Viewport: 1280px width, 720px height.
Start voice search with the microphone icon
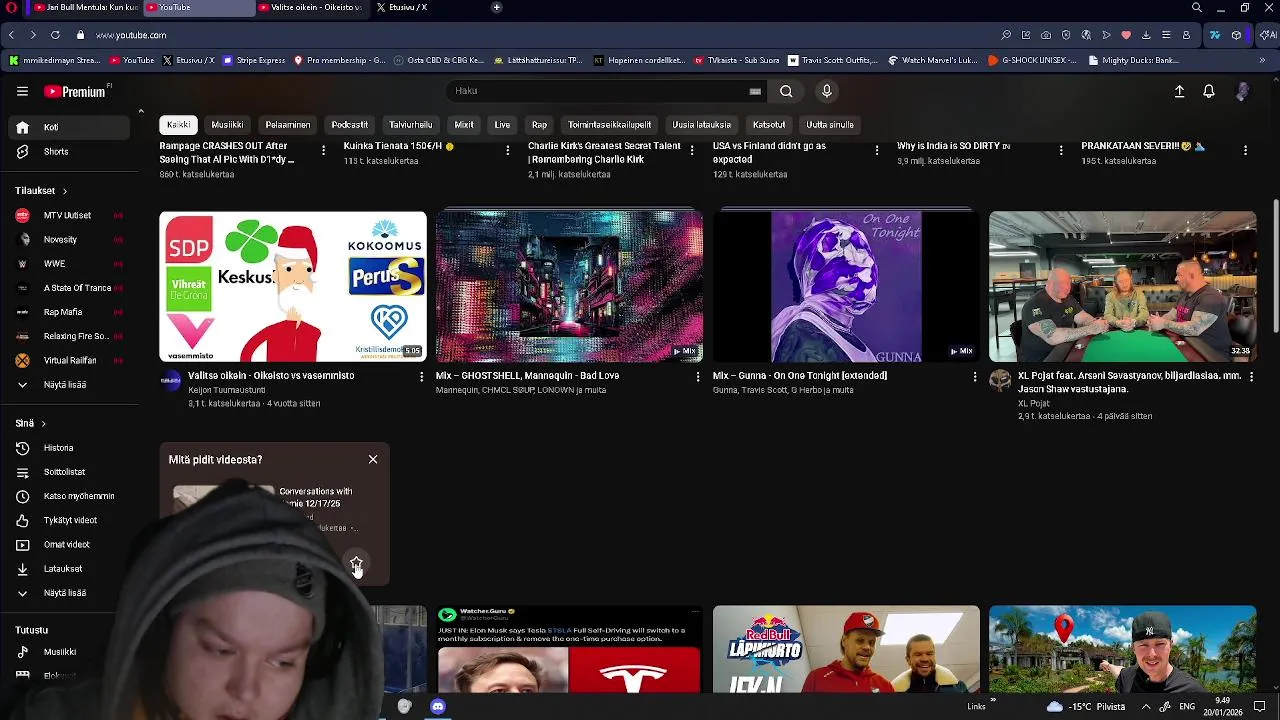click(x=826, y=91)
